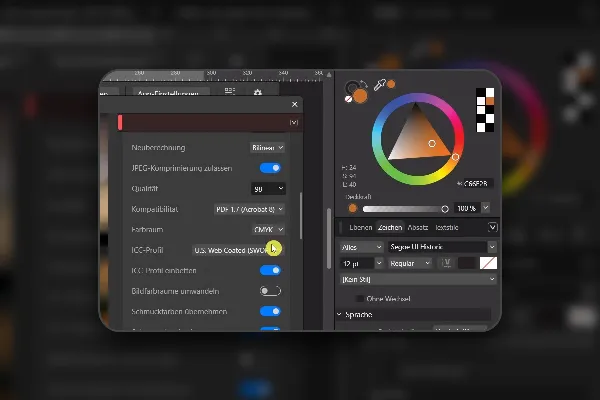Click the opacity slider handle

click(x=445, y=209)
